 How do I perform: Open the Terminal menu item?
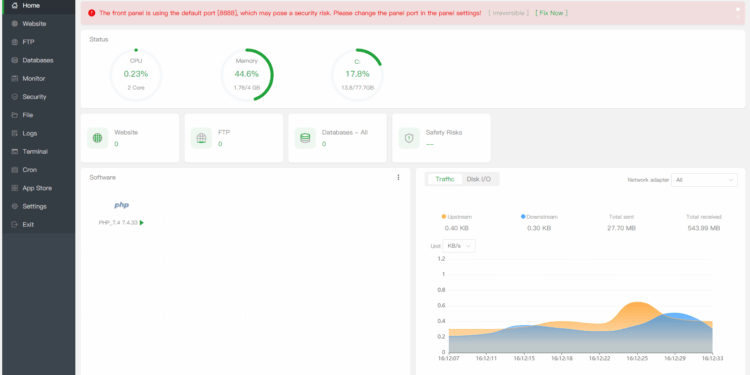click(39, 152)
